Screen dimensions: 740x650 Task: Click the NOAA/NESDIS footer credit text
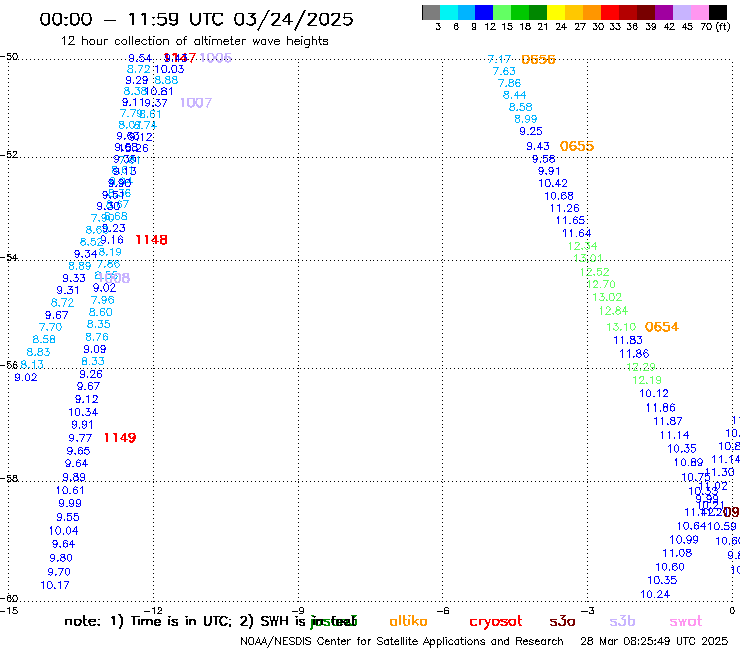click(x=402, y=642)
